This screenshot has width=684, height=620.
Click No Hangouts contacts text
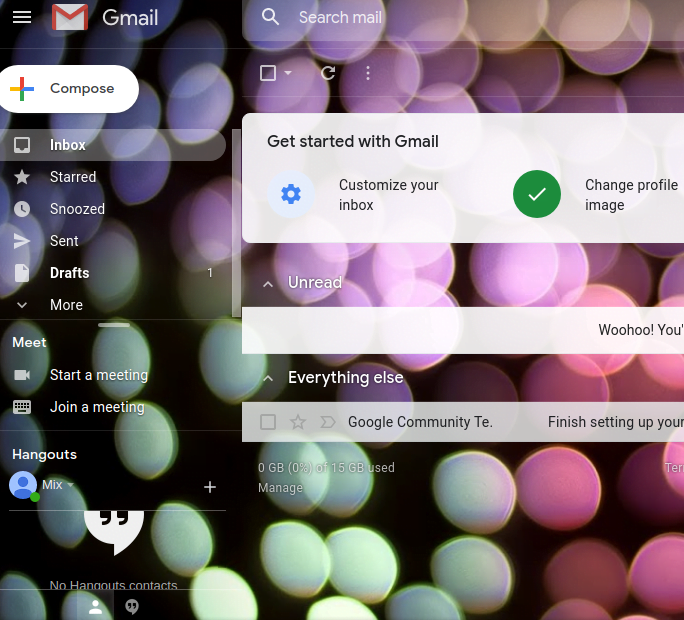(x=113, y=585)
